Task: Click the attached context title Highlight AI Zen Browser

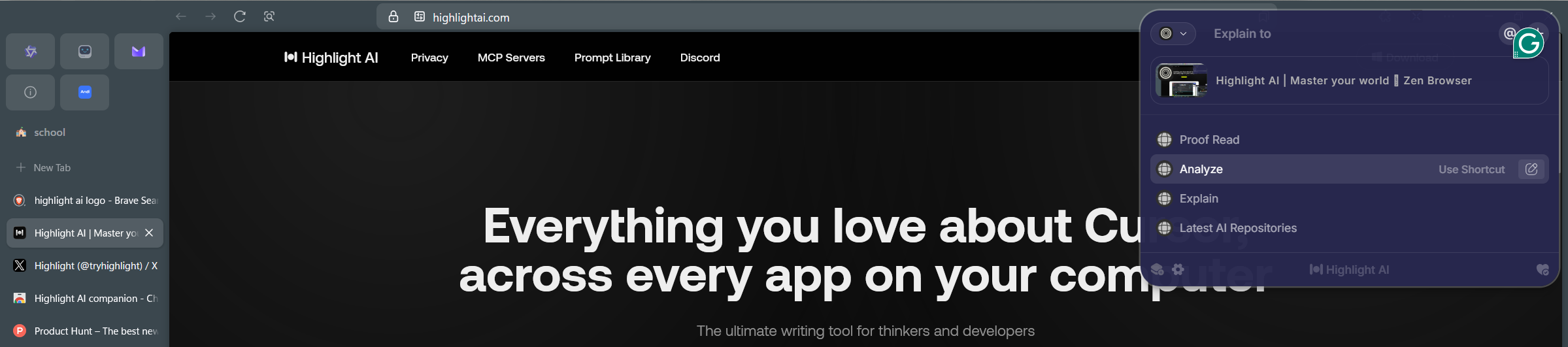Action: 1344,80
